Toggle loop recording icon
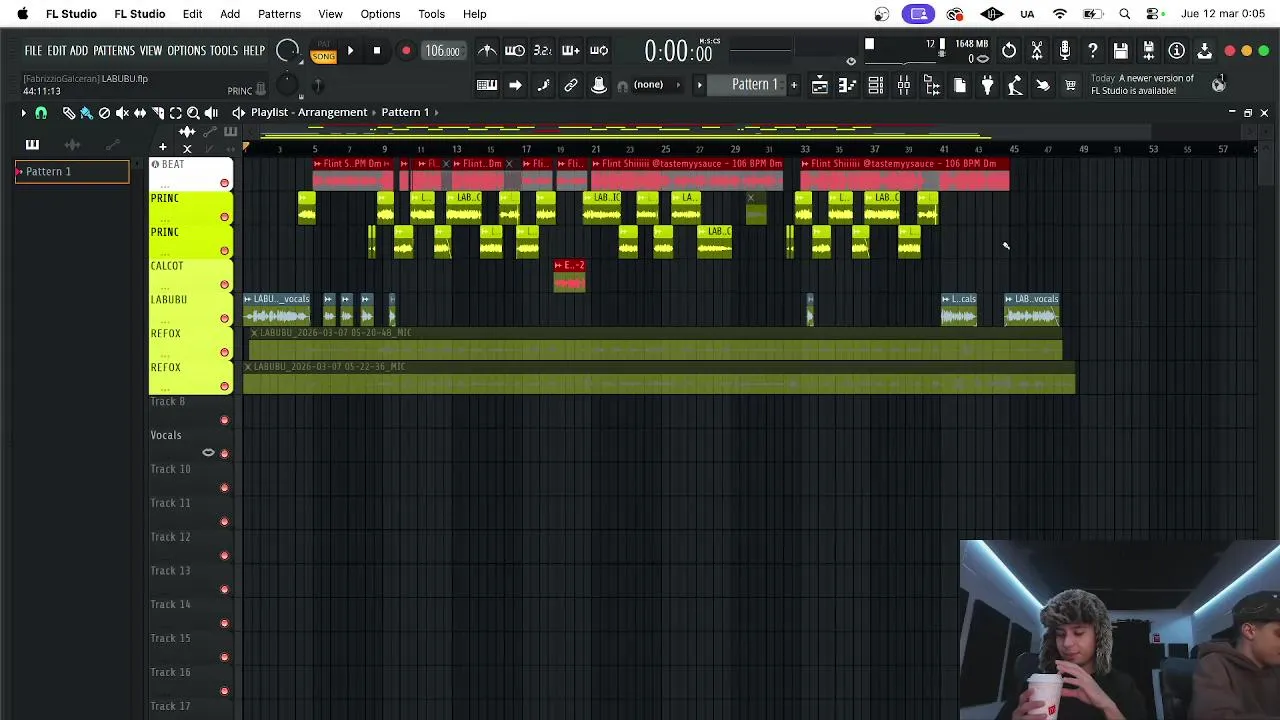 click(x=599, y=51)
